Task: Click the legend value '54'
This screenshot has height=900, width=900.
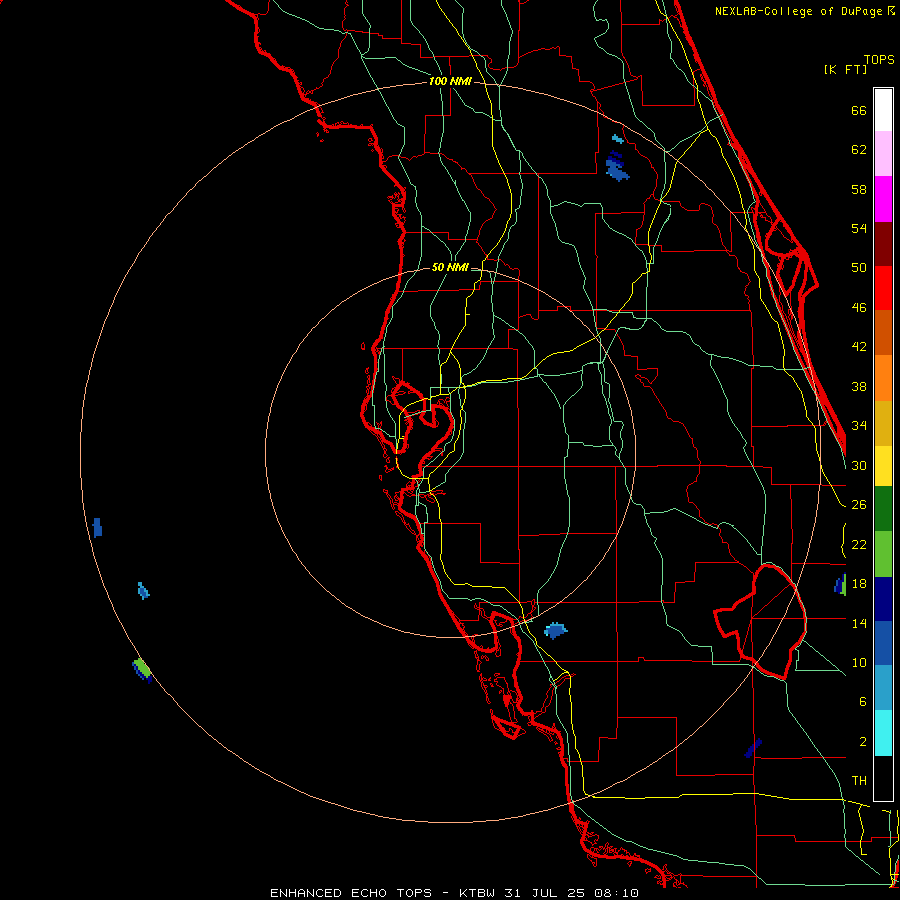Action: [859, 228]
